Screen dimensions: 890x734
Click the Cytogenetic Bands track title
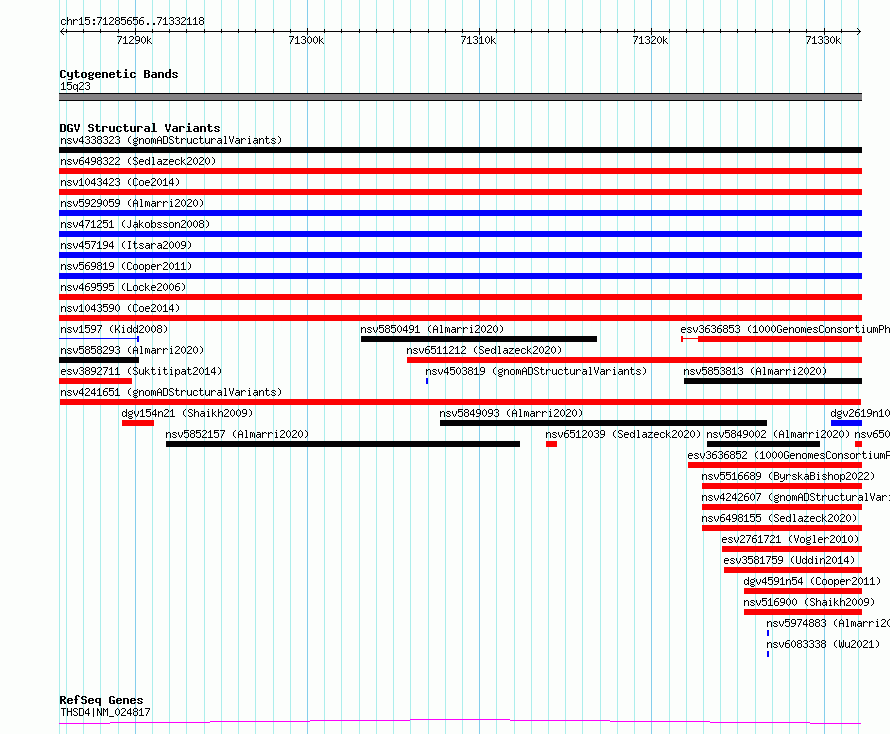(119, 74)
